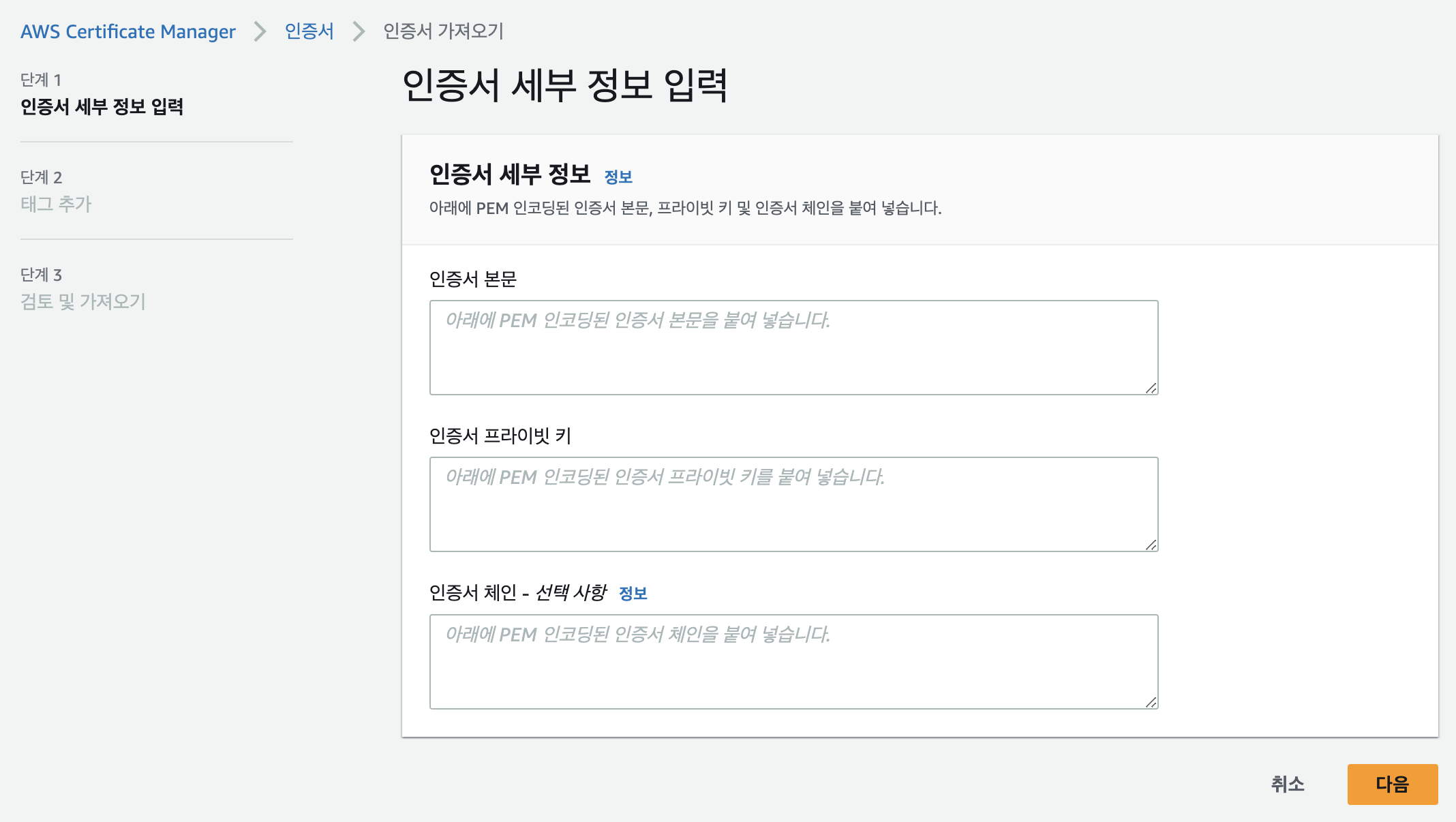Click the AWS Certificate Manager breadcrumb link

pos(127,31)
